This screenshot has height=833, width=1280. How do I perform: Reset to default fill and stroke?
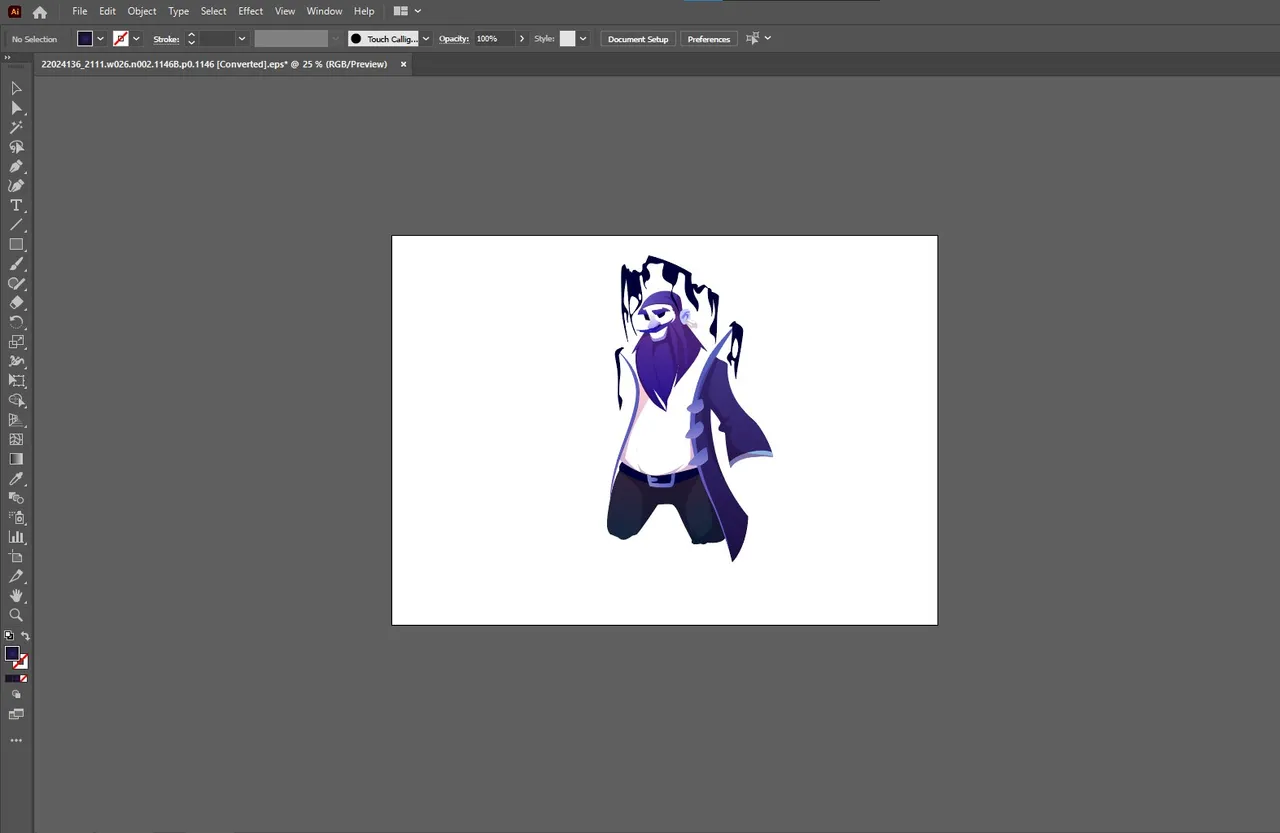(x=9, y=636)
